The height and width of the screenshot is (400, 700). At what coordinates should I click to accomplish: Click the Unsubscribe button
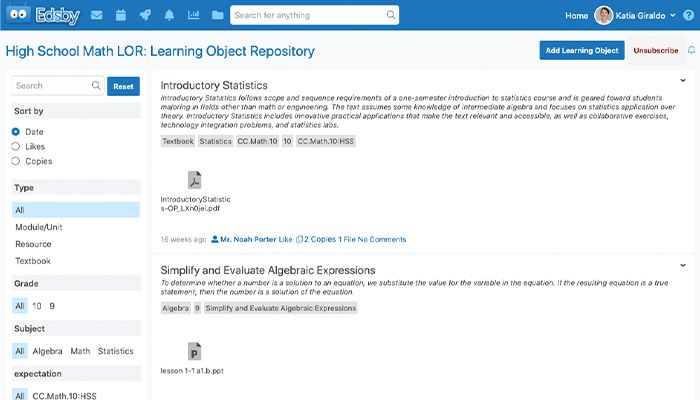pyautogui.click(x=655, y=50)
